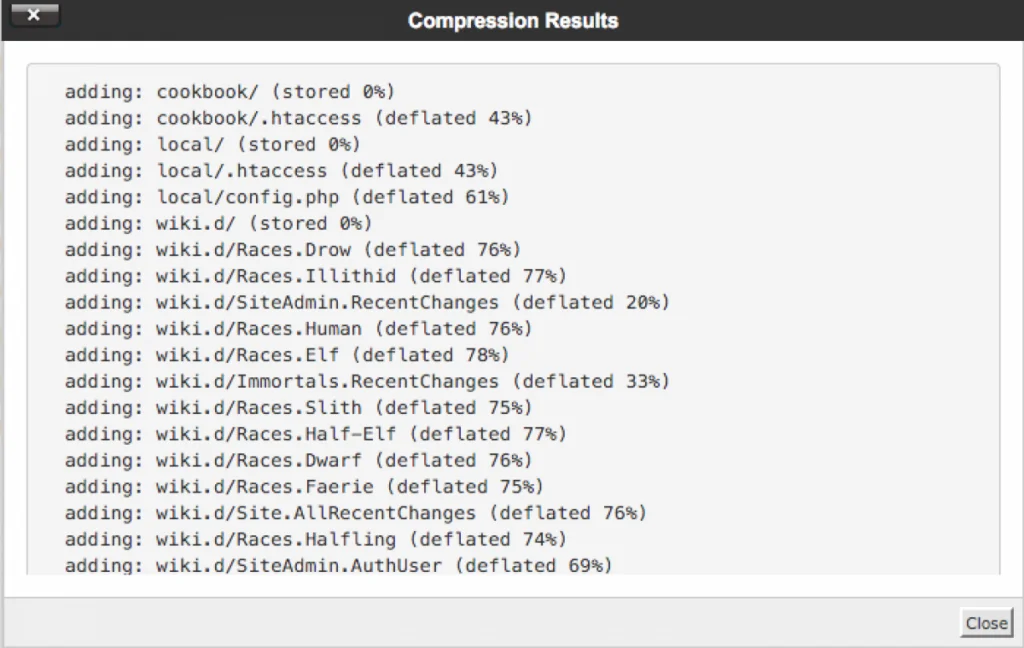Select the wiki.d/Races.Human line
The height and width of the screenshot is (648, 1024).
click(299, 328)
